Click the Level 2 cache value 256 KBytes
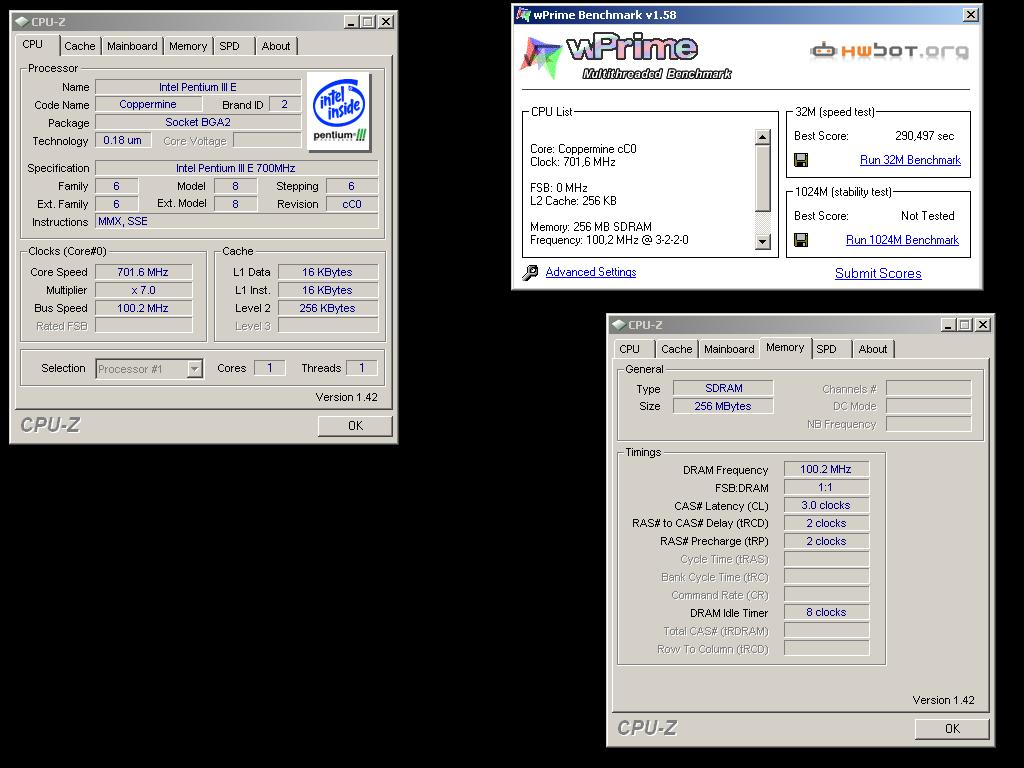The height and width of the screenshot is (768, 1024). tap(328, 308)
